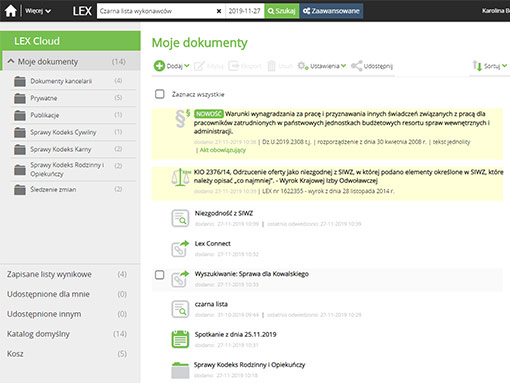Open the Więcej dropdown menu
The height and width of the screenshot is (383, 510).
click(x=38, y=11)
